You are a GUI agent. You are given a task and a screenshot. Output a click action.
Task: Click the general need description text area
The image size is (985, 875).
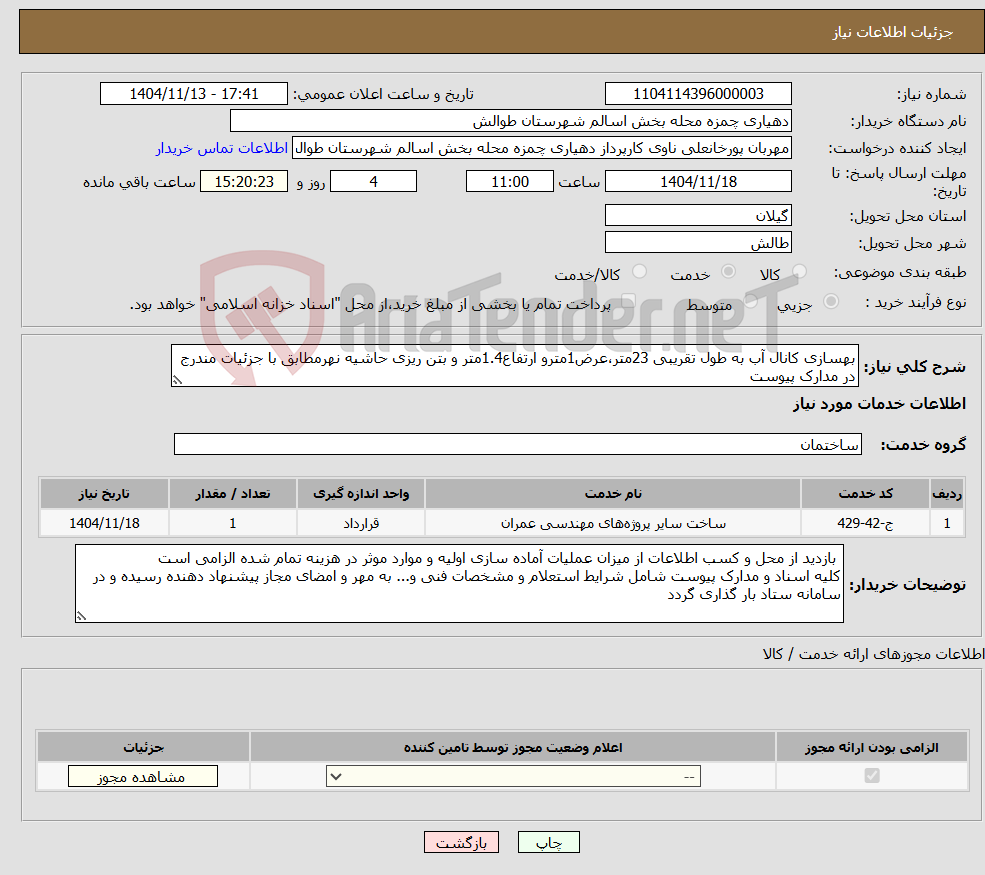[514, 366]
